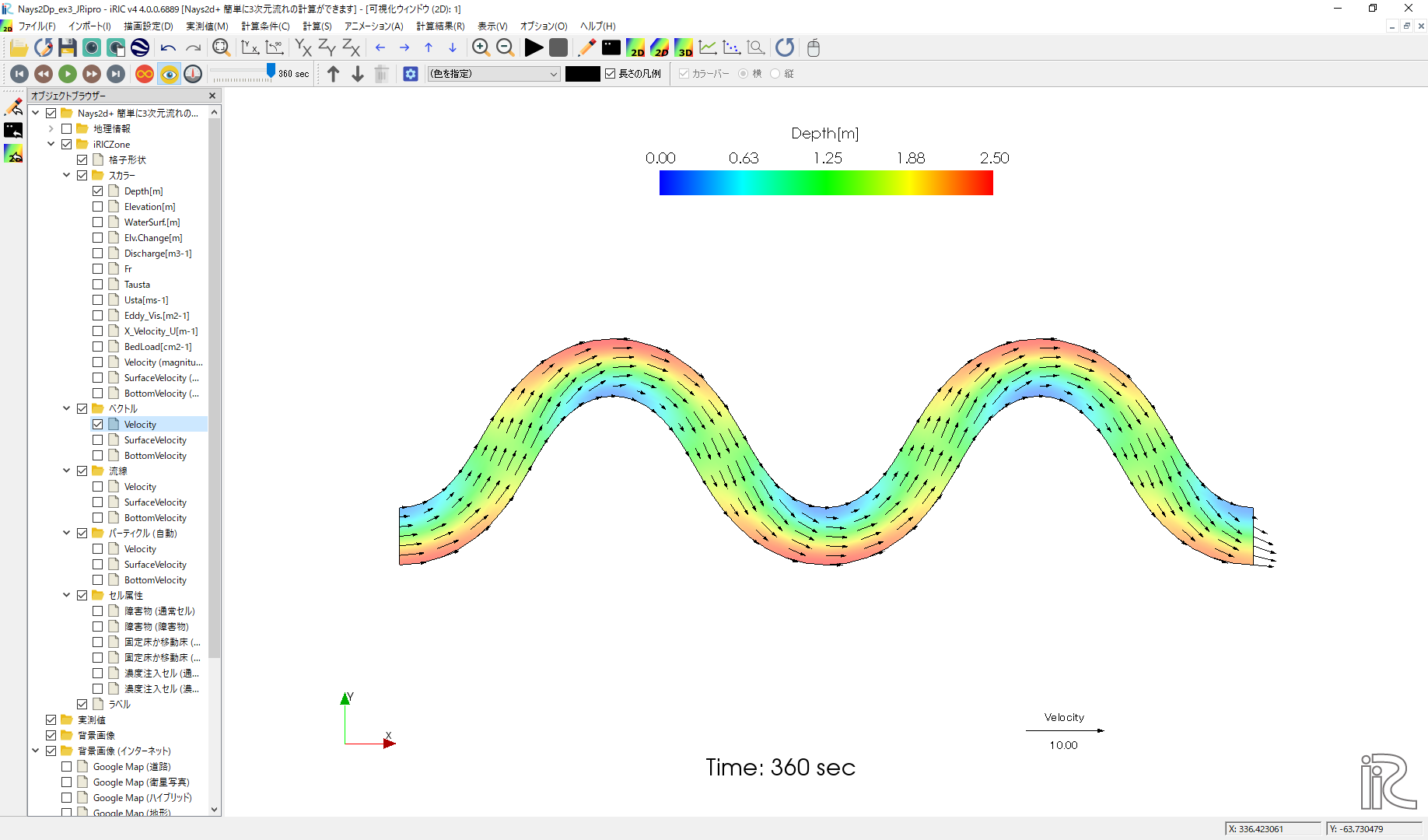Screen dimensions: 1428x840
Task: Reset rotation with XY axes icon
Action: point(250,48)
